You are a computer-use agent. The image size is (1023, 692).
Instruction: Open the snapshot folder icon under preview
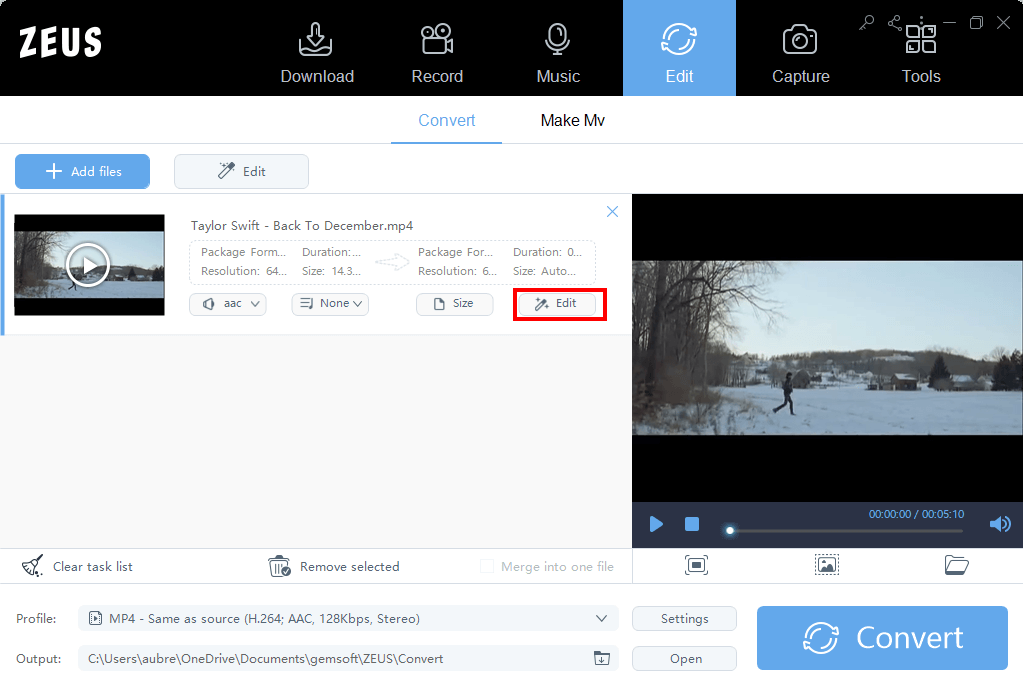coord(956,565)
